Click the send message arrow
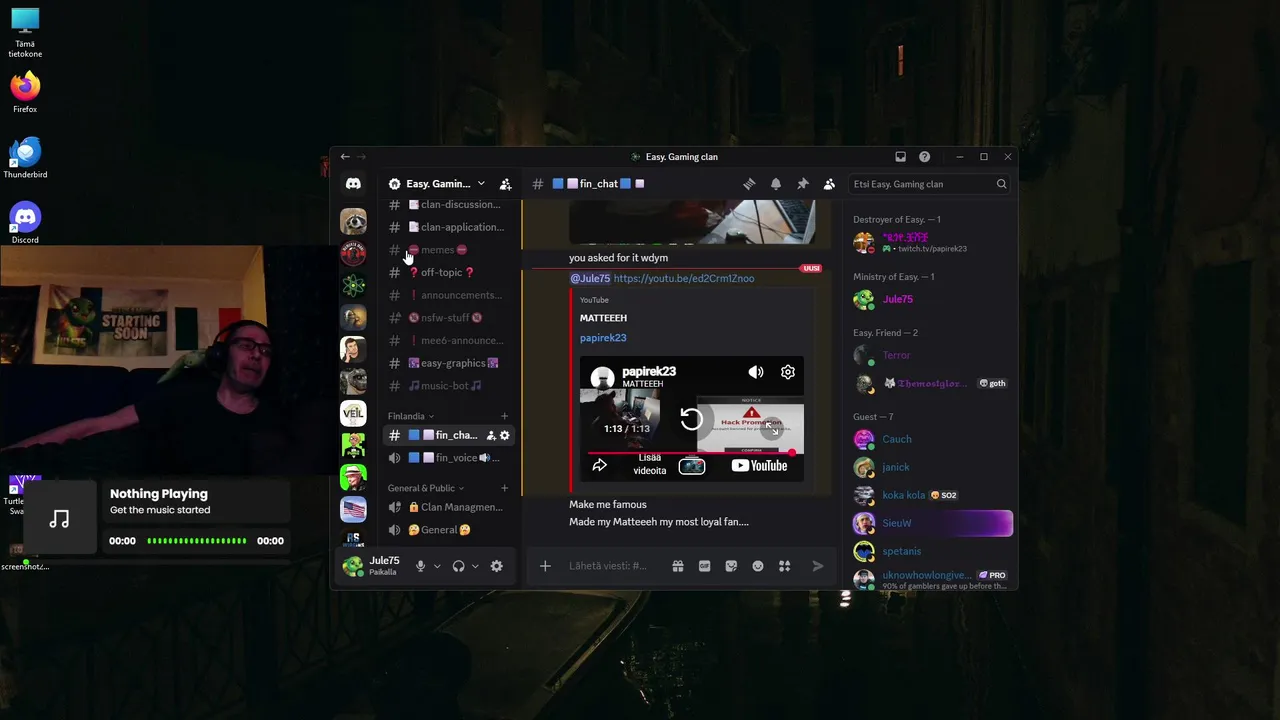Screen dimensions: 1280x720 (818, 566)
